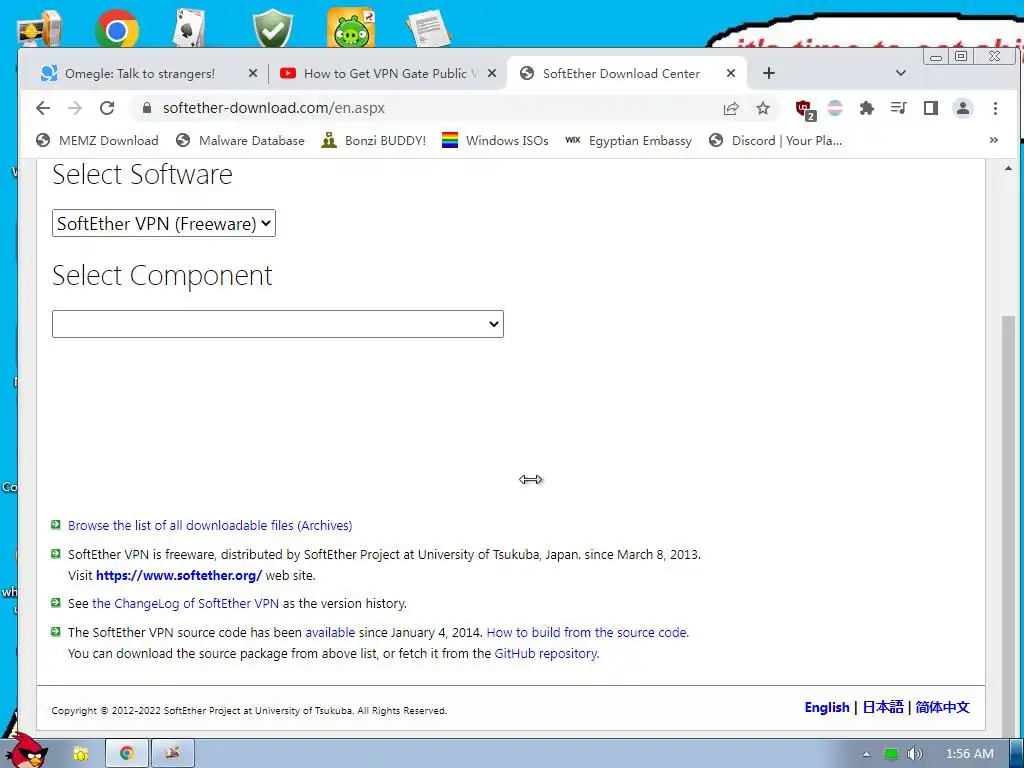1024x768 pixels.
Task: Open the volume speaker tray icon
Action: click(x=915, y=754)
